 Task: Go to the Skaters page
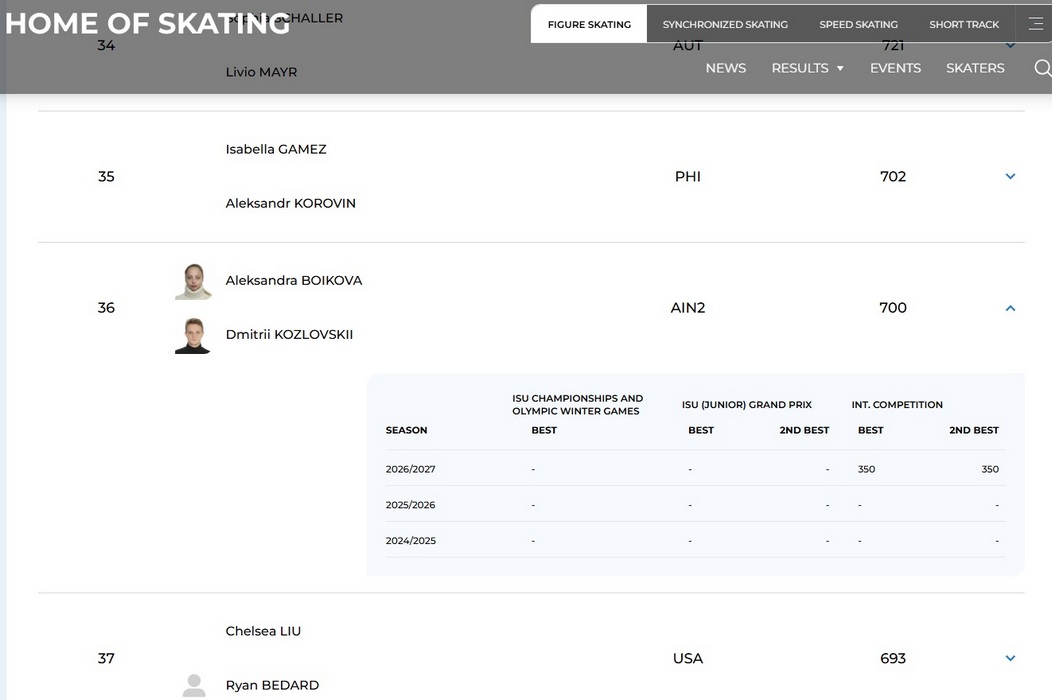tap(975, 68)
